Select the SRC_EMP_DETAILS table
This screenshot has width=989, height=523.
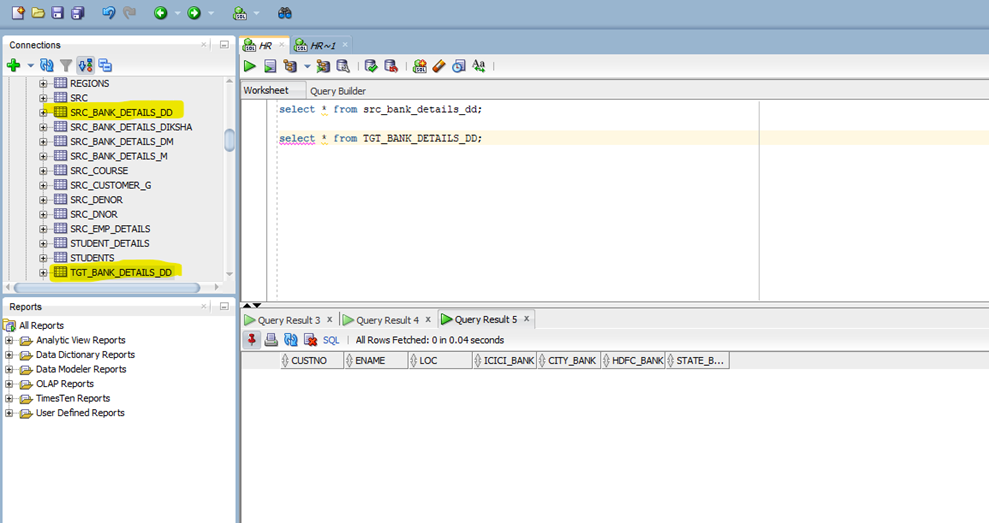tap(110, 229)
